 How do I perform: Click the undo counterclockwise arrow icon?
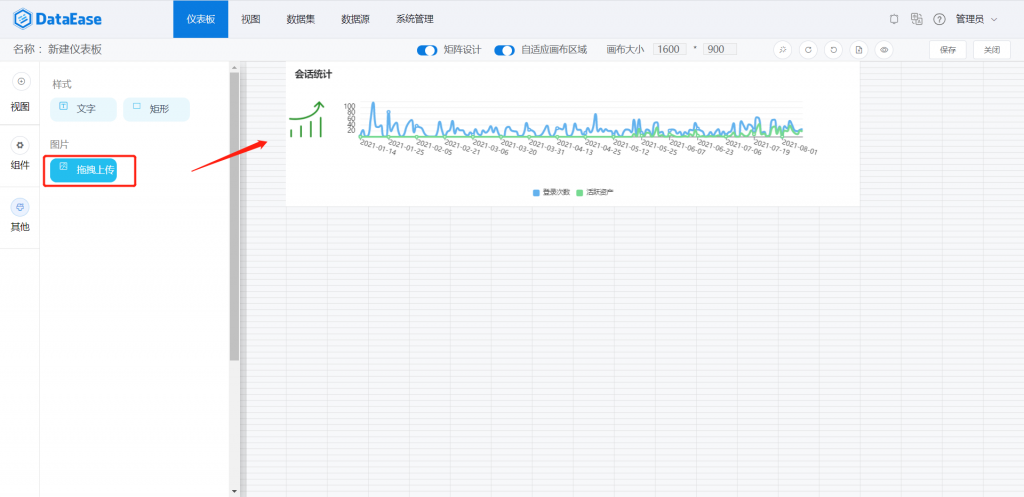pos(833,50)
